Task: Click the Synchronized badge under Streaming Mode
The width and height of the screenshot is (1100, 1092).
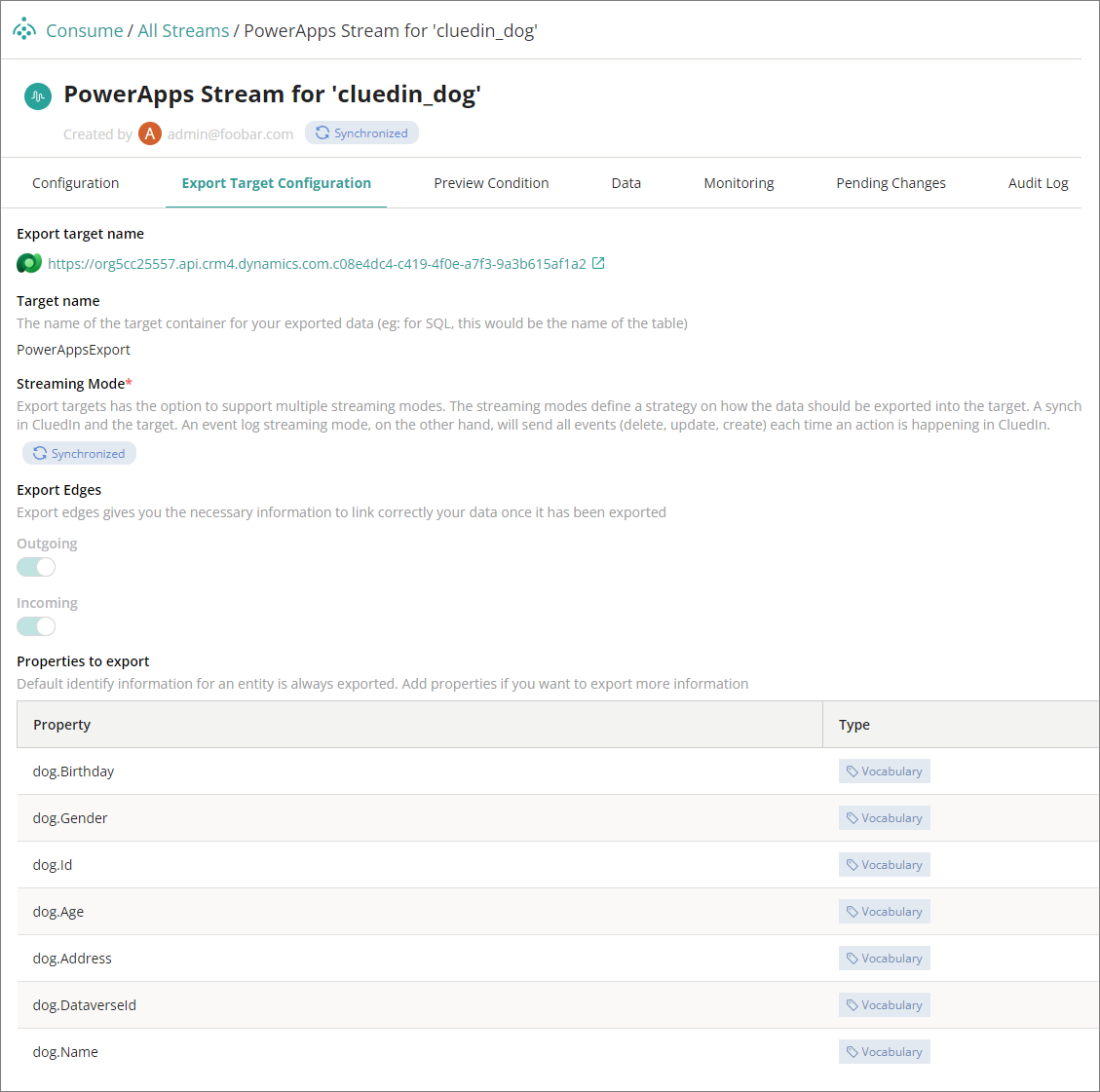Action: click(78, 452)
